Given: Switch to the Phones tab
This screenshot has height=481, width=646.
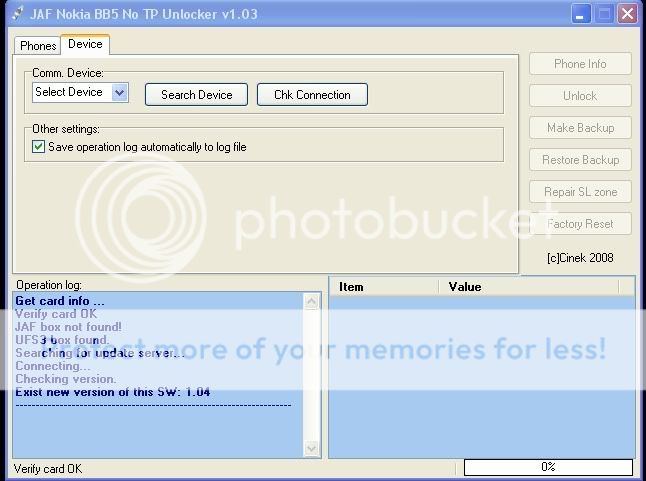Looking at the screenshot, I should (37, 46).
